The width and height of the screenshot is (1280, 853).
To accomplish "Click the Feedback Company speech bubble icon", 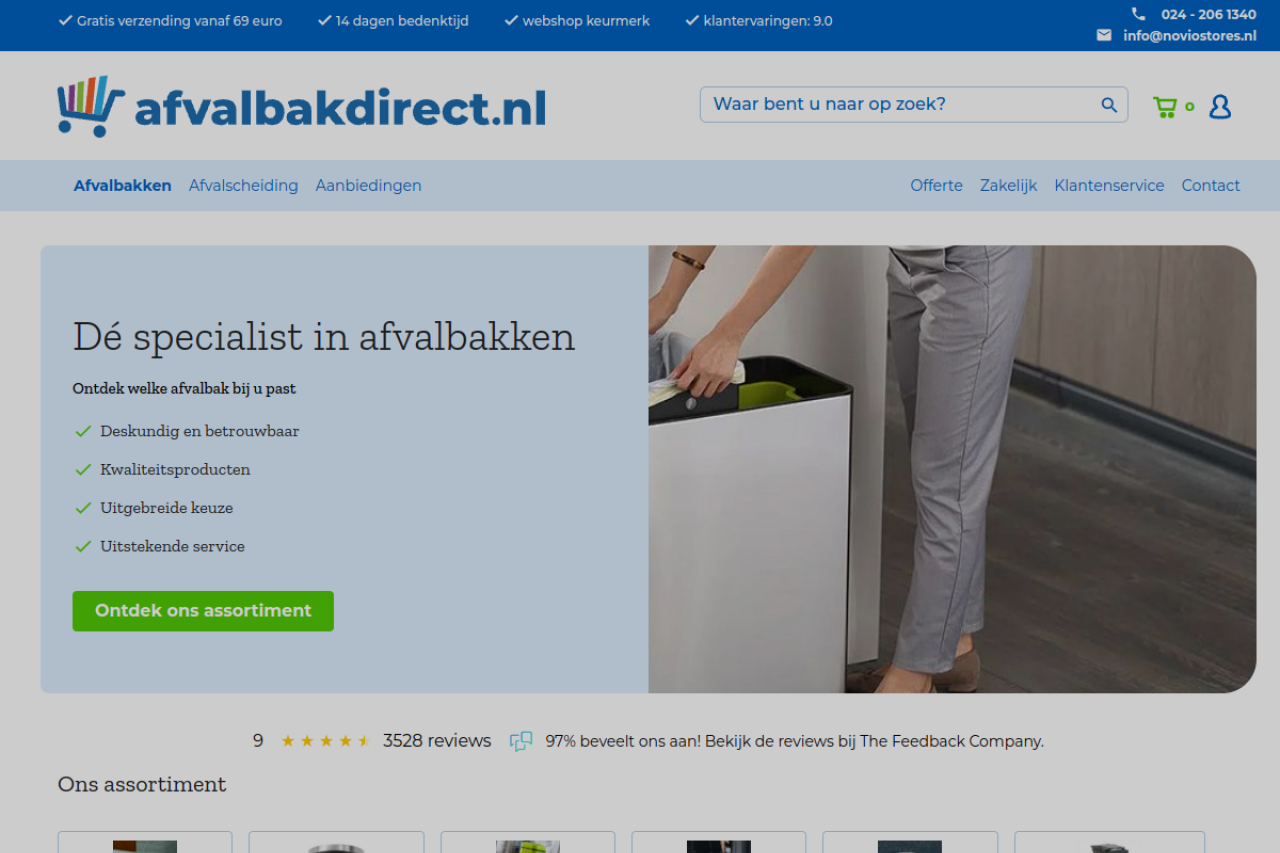I will tap(521, 741).
